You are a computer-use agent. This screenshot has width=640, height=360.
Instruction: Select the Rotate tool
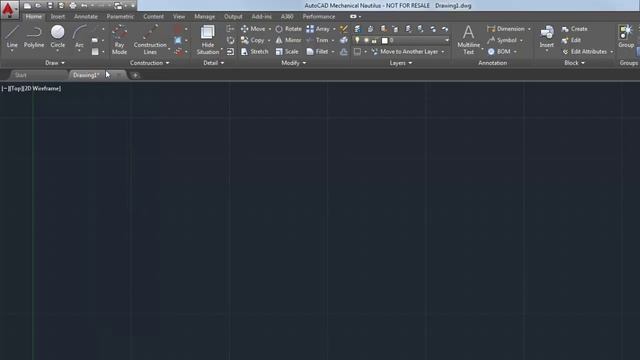pos(288,29)
